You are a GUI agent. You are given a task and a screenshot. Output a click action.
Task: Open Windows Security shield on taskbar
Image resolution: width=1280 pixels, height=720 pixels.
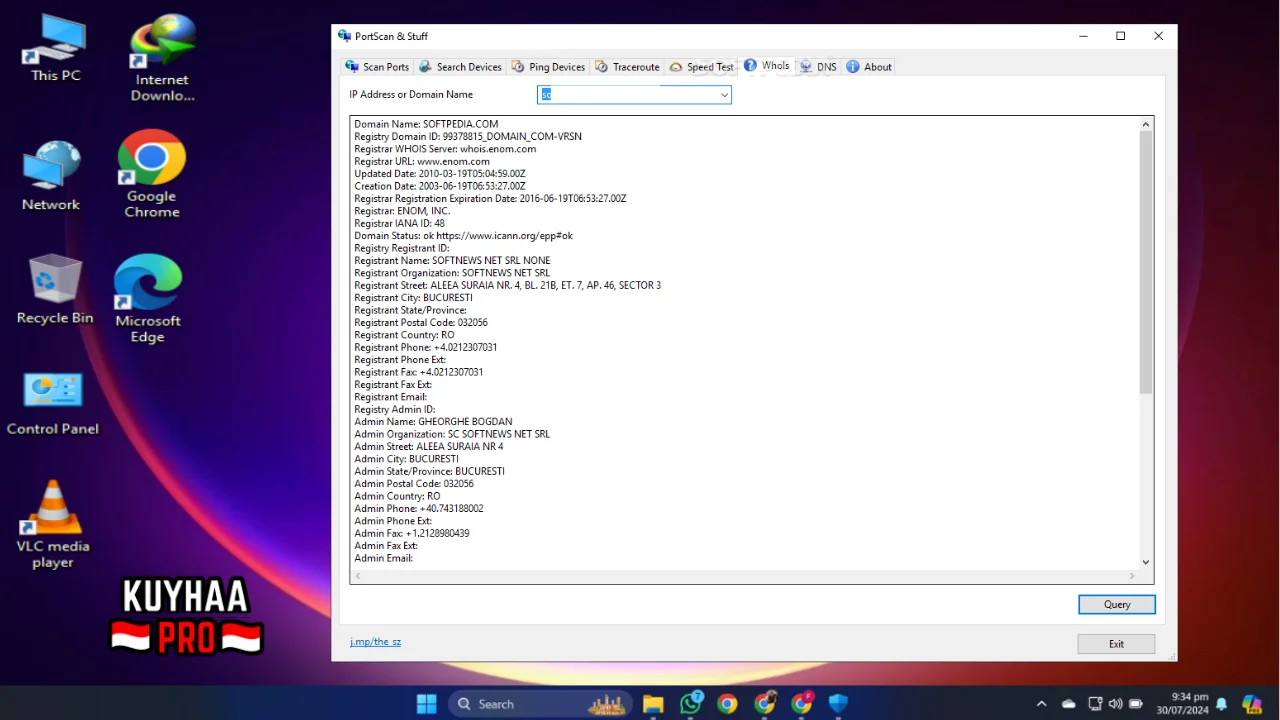[x=838, y=704]
